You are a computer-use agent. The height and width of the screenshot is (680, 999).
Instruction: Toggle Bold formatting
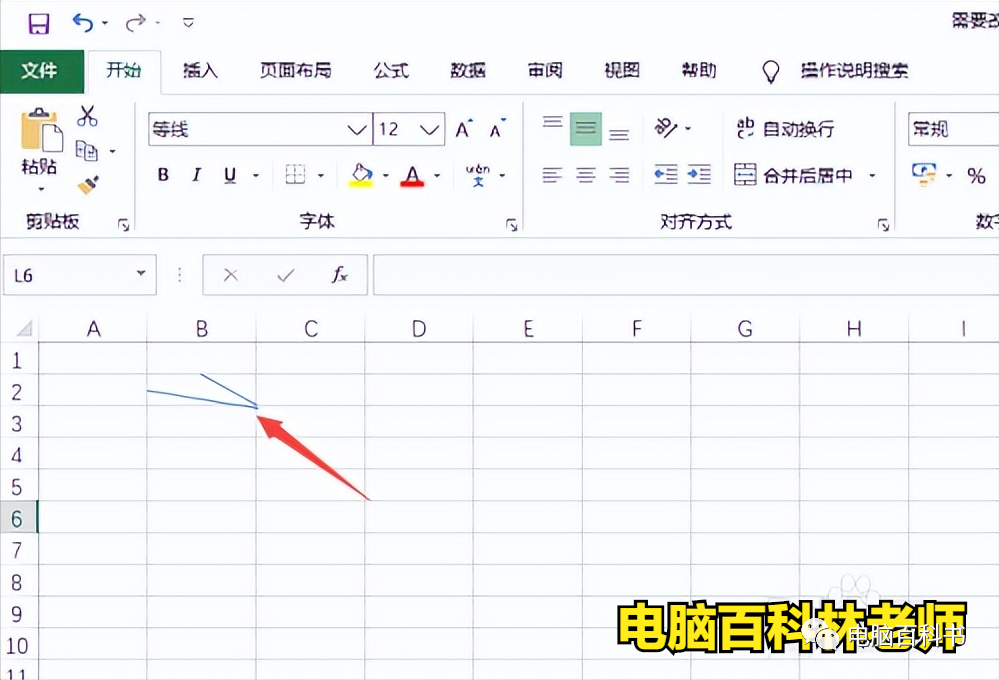pos(163,175)
